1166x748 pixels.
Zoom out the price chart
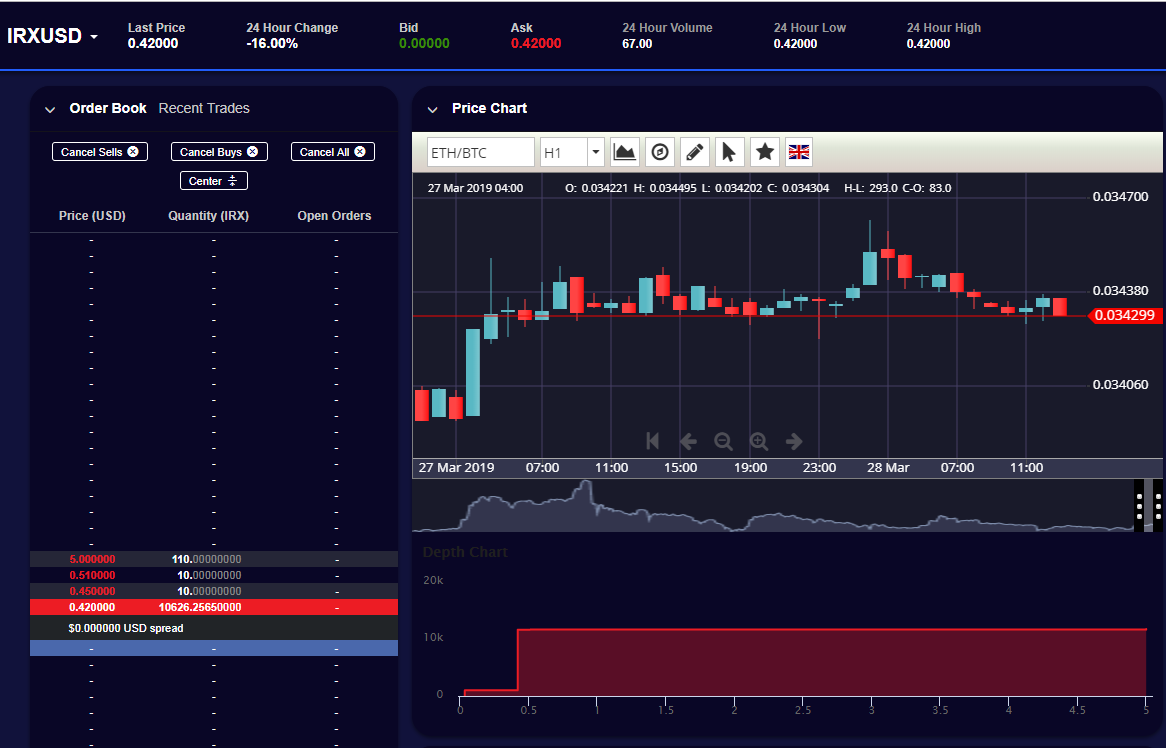pos(723,441)
